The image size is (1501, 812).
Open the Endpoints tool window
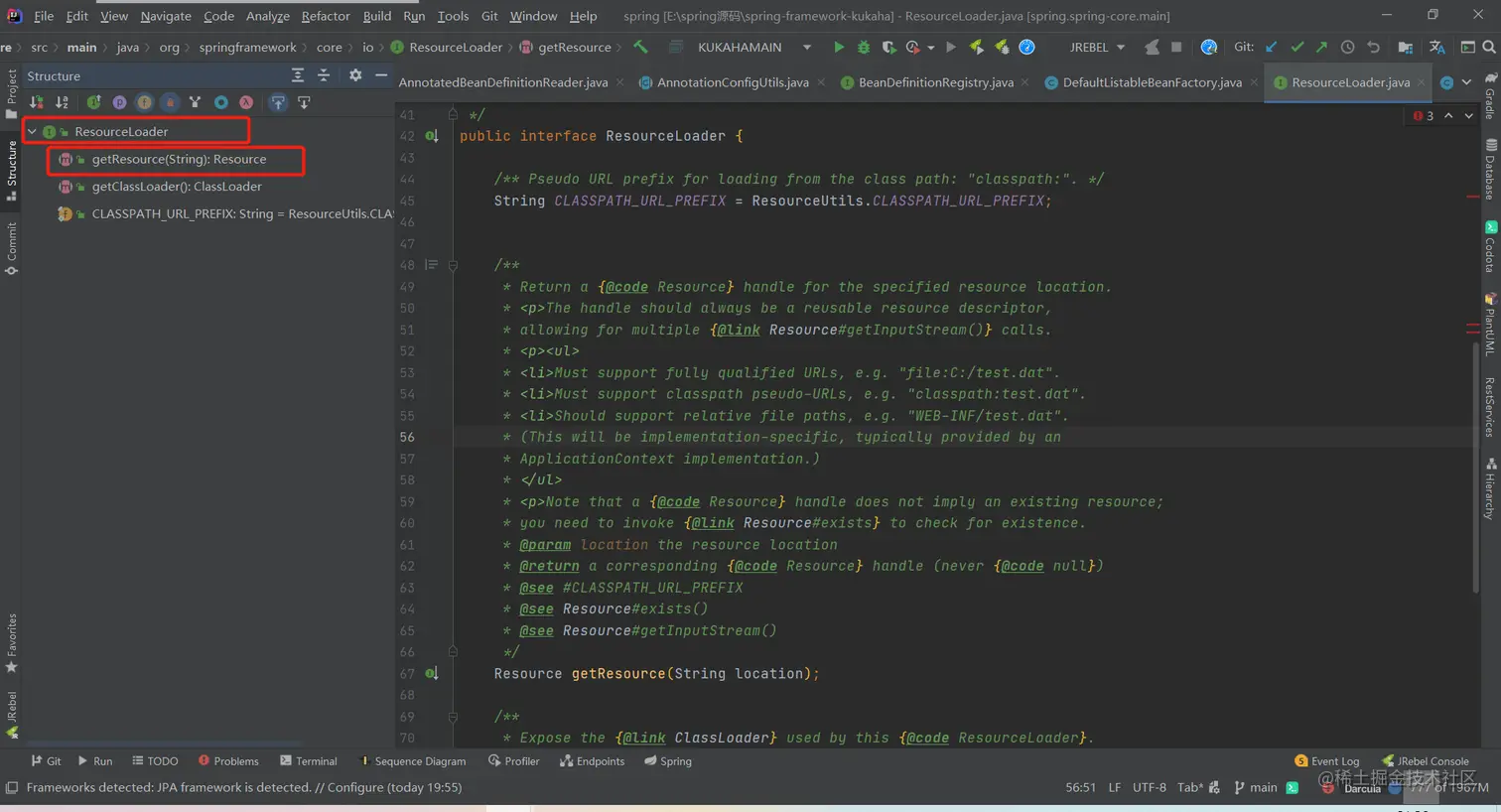(x=593, y=761)
